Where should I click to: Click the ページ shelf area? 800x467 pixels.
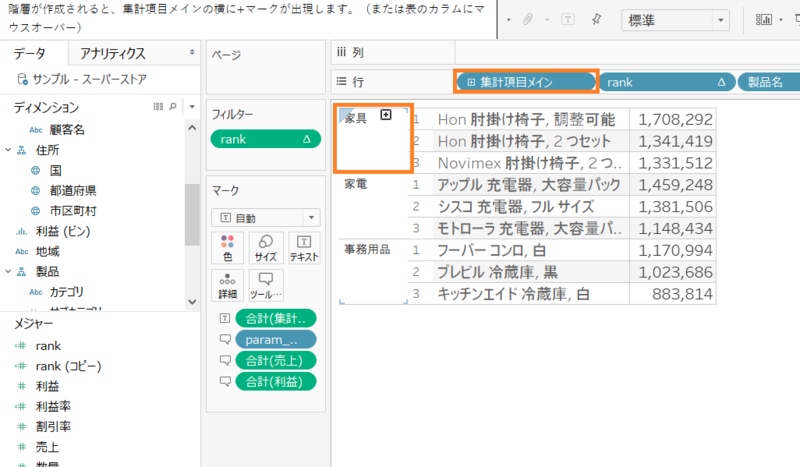(x=266, y=69)
